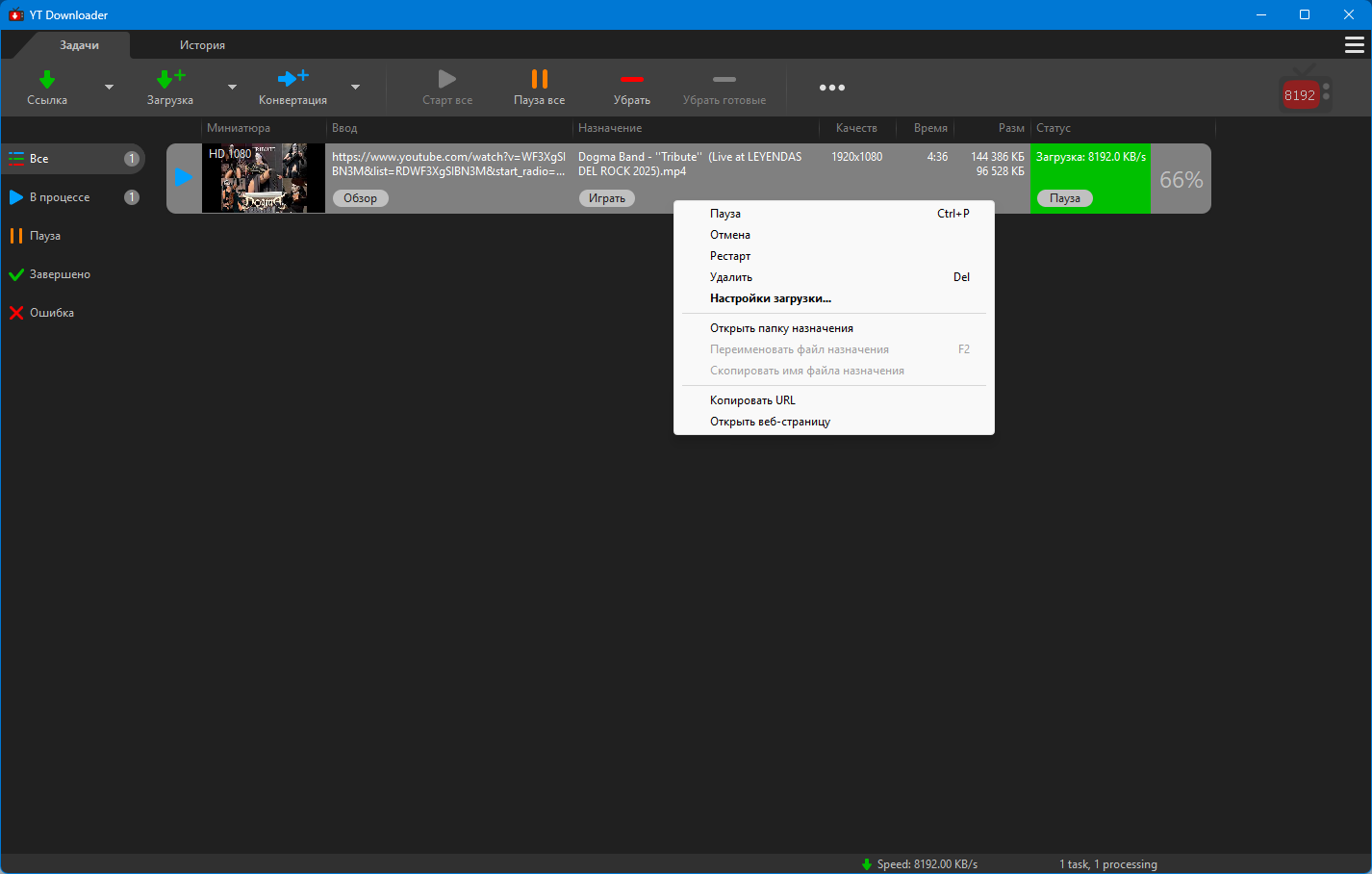Click the Dogma Band video thumbnail
1372x874 pixels.
(x=264, y=178)
